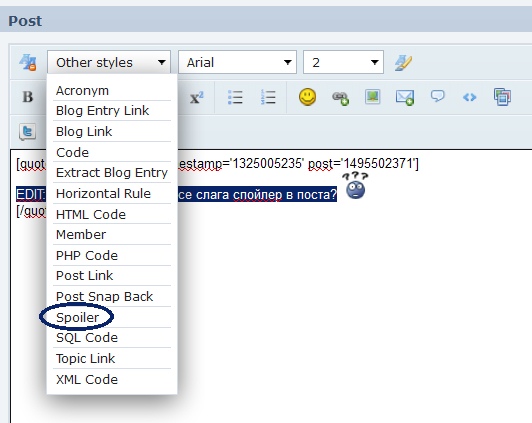532x423 pixels.
Task: Click the Bold formatting icon
Action: (28, 97)
